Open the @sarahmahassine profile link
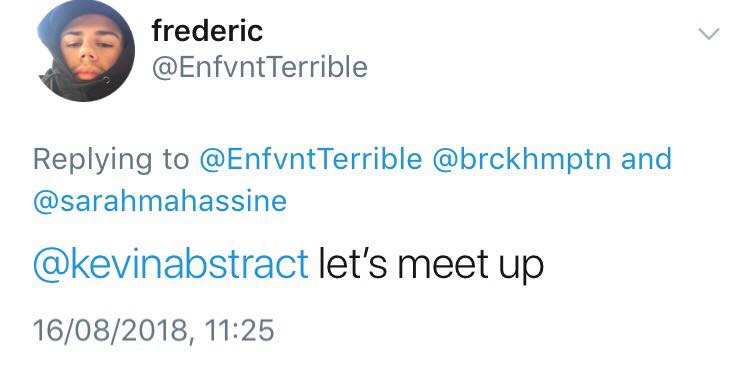This screenshot has height=365, width=750. [x=160, y=200]
